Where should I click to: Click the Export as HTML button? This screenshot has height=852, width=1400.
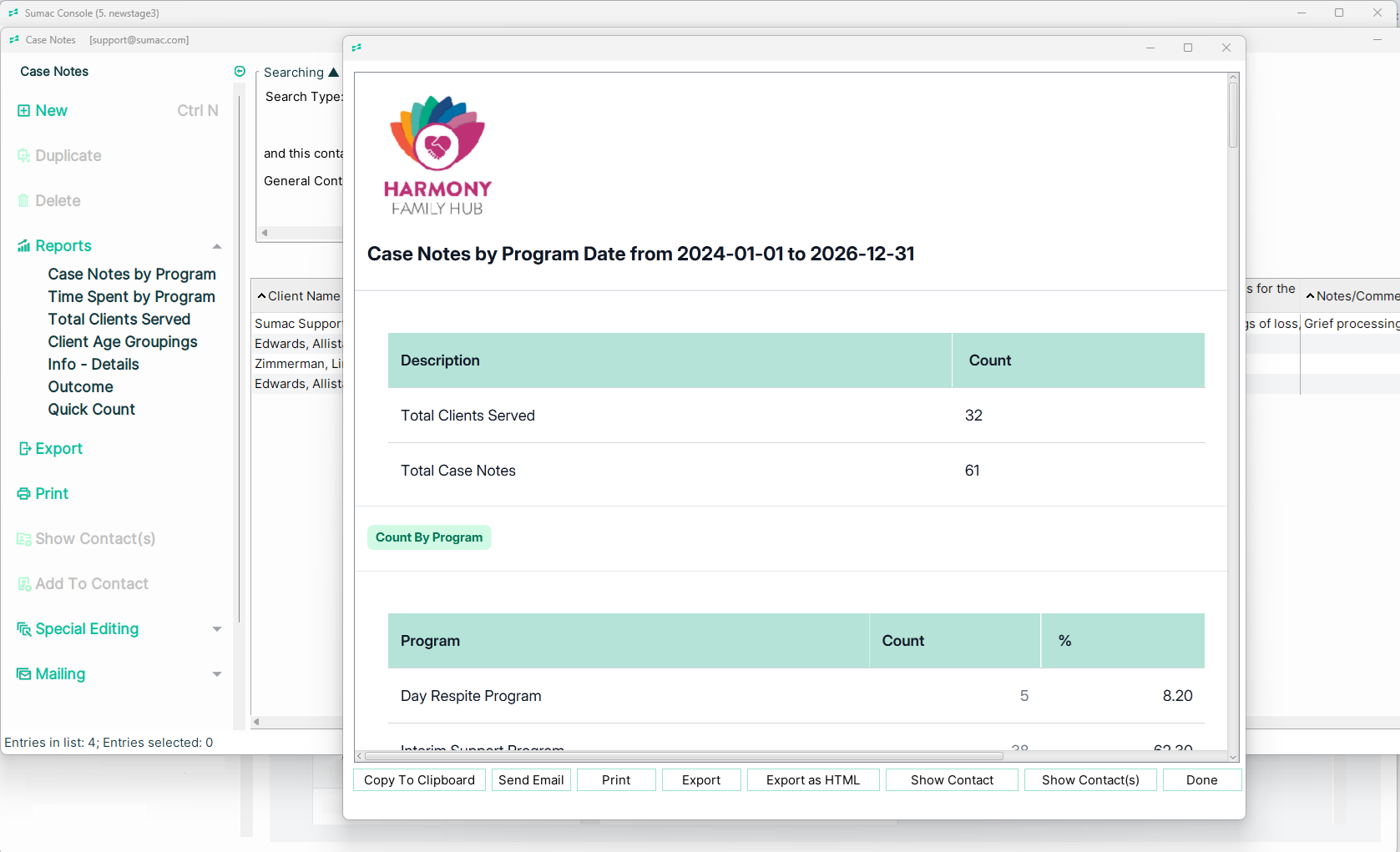(x=812, y=780)
